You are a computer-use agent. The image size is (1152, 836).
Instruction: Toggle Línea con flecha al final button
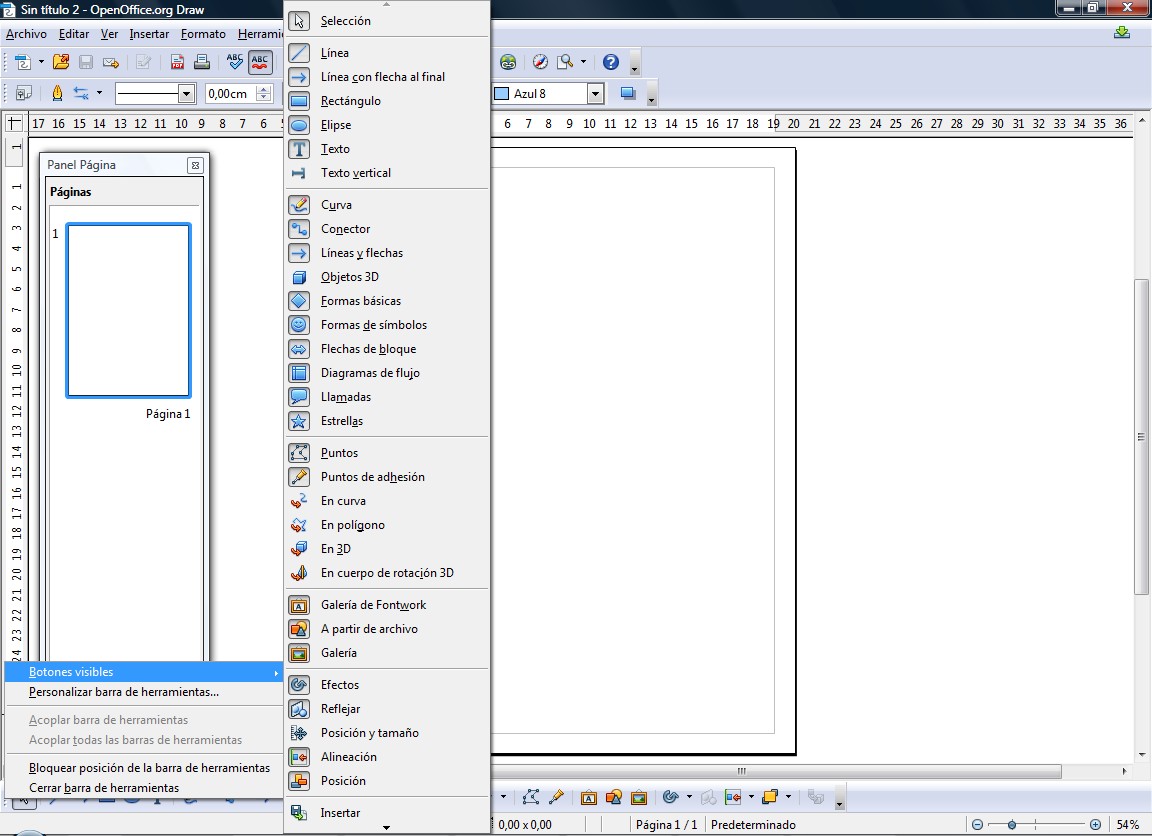[x=386, y=76]
